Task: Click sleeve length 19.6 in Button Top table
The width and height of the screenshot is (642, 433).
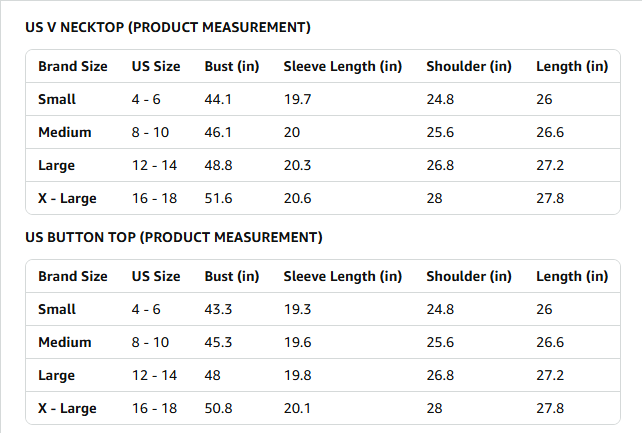Action: tap(297, 343)
